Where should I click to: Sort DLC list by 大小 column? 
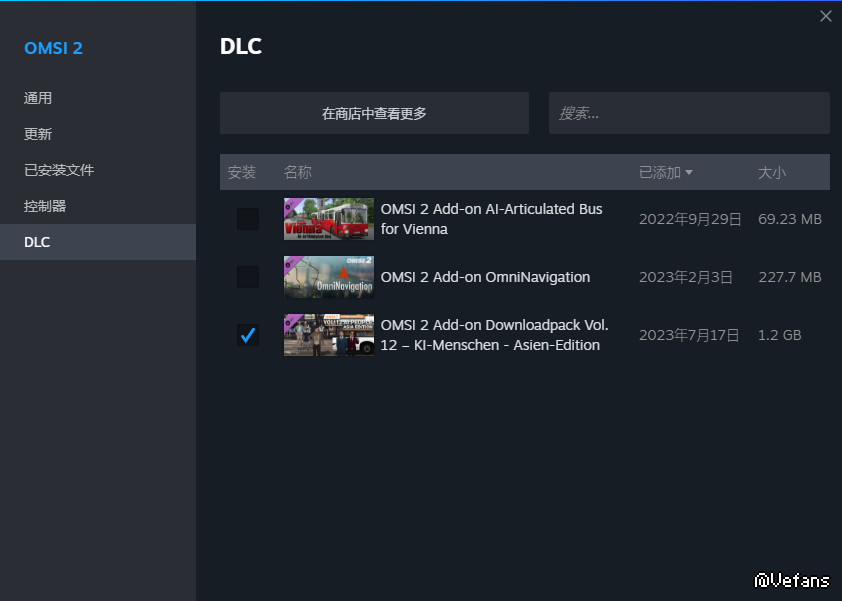772,172
